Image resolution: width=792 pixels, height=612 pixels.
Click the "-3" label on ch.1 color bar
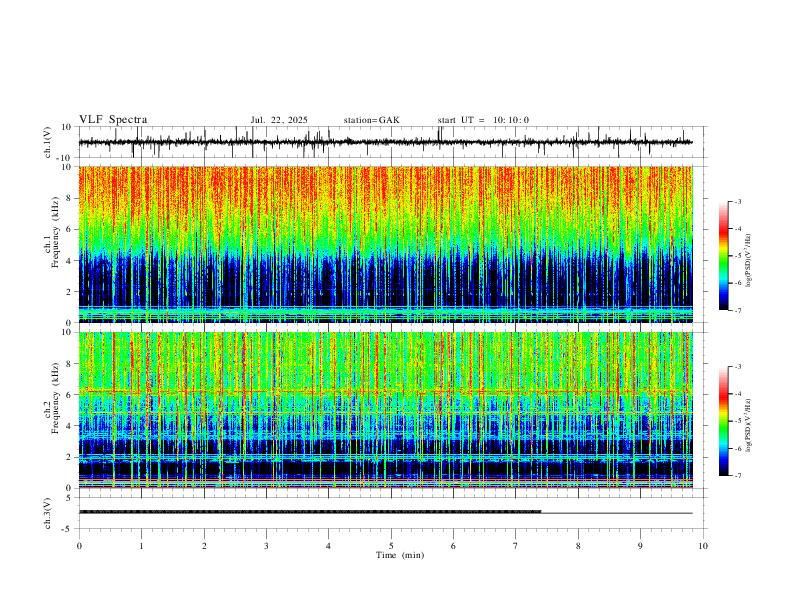(738, 201)
